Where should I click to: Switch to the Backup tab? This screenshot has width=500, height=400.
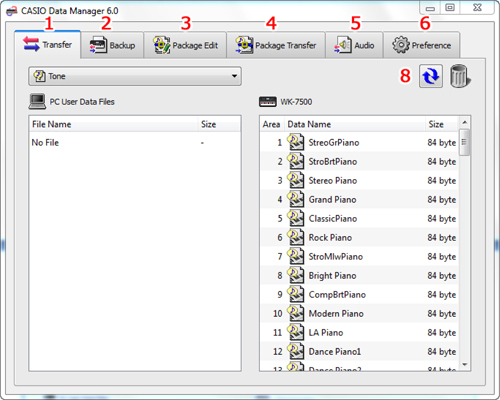(112, 45)
